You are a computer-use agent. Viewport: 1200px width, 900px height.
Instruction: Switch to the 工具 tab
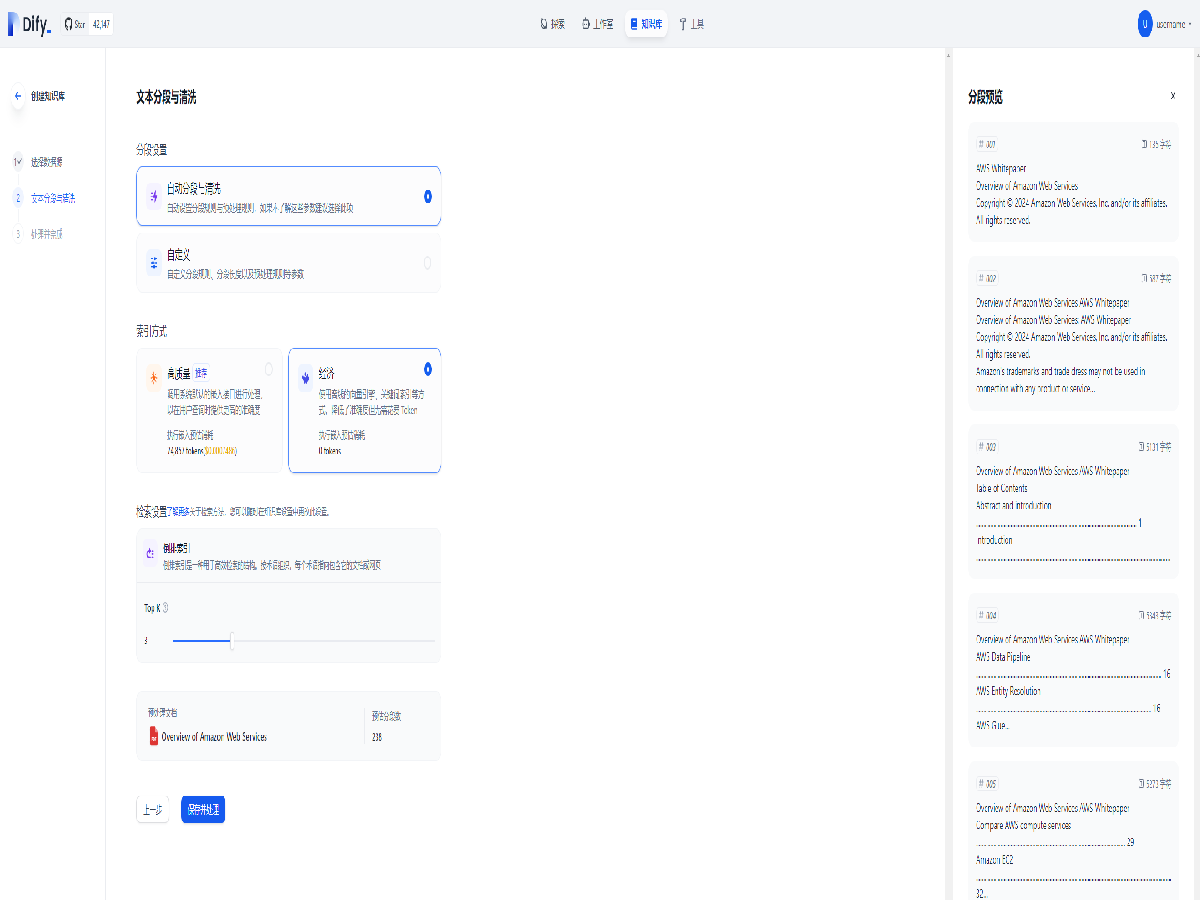coord(691,24)
